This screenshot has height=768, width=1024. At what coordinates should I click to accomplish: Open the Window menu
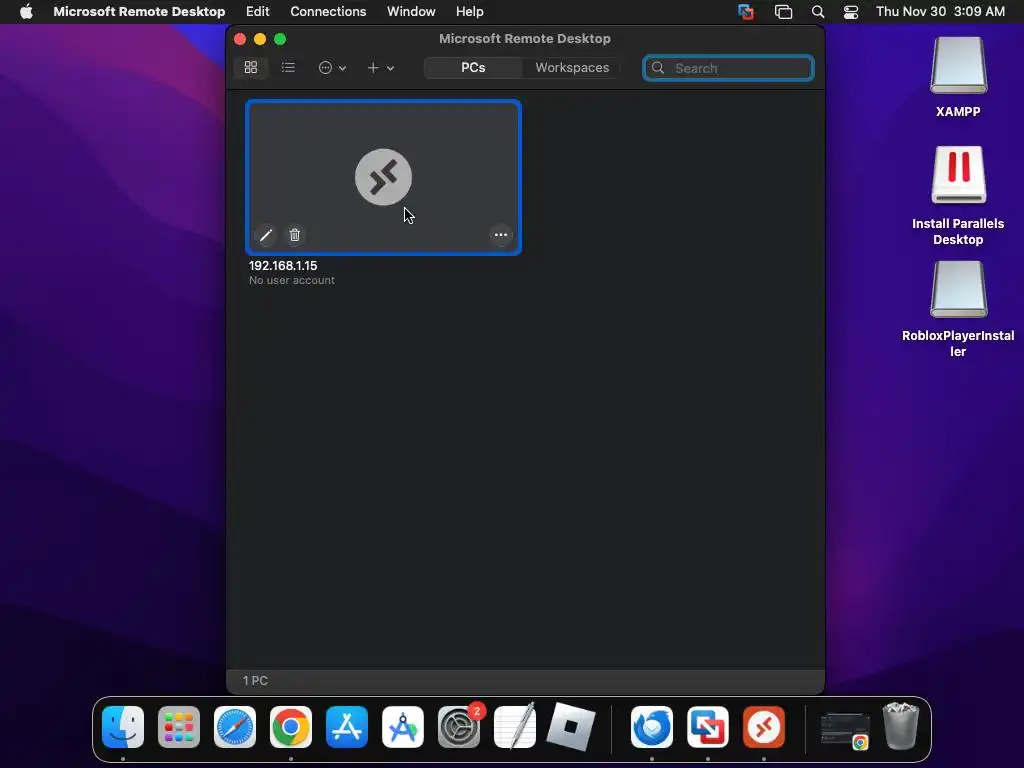(411, 11)
